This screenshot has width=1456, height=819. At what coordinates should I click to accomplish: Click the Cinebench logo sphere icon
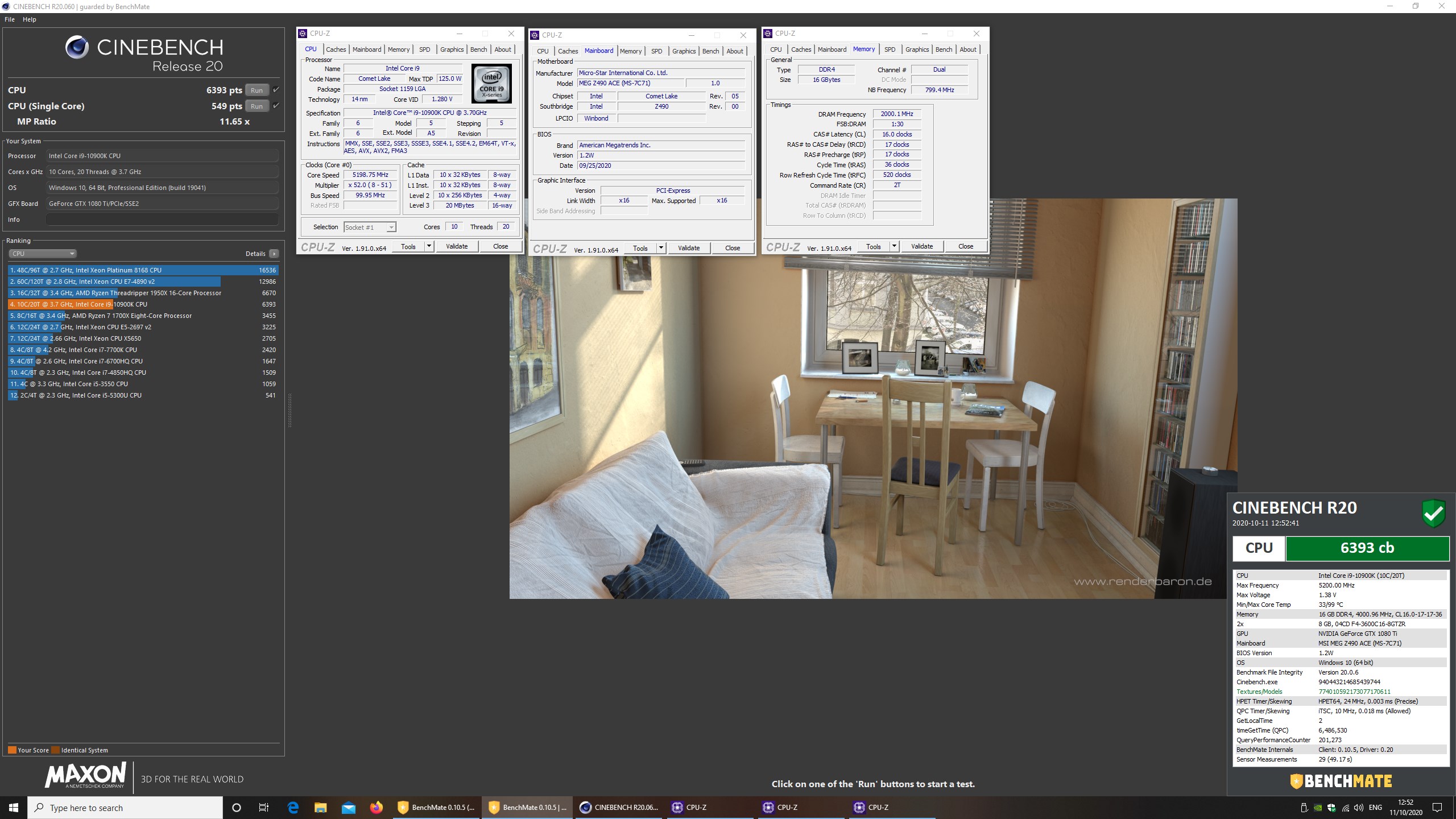point(77,47)
